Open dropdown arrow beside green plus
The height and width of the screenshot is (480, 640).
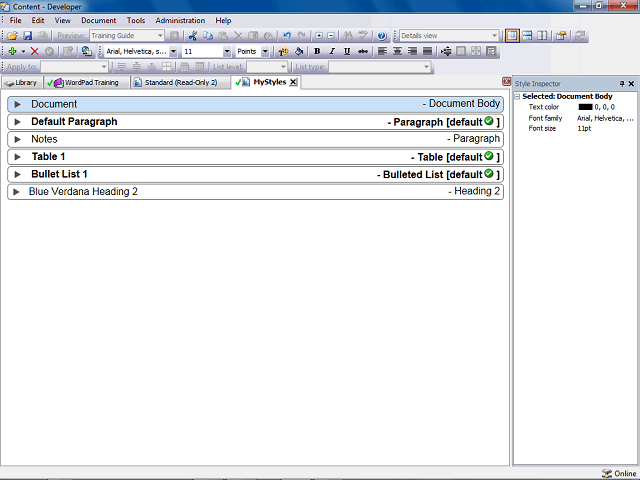(x=23, y=51)
